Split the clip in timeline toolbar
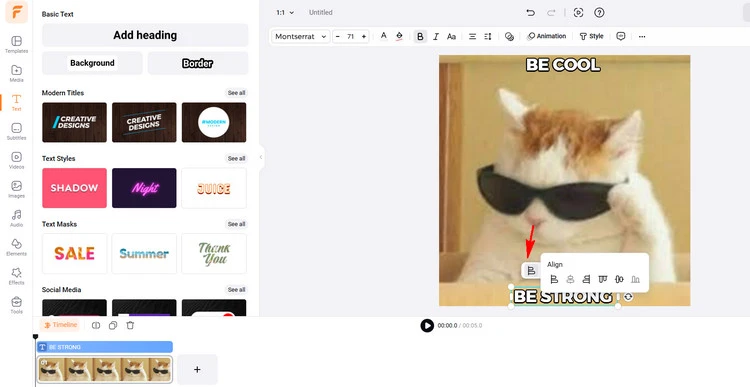750x387 pixels. [x=96, y=325]
